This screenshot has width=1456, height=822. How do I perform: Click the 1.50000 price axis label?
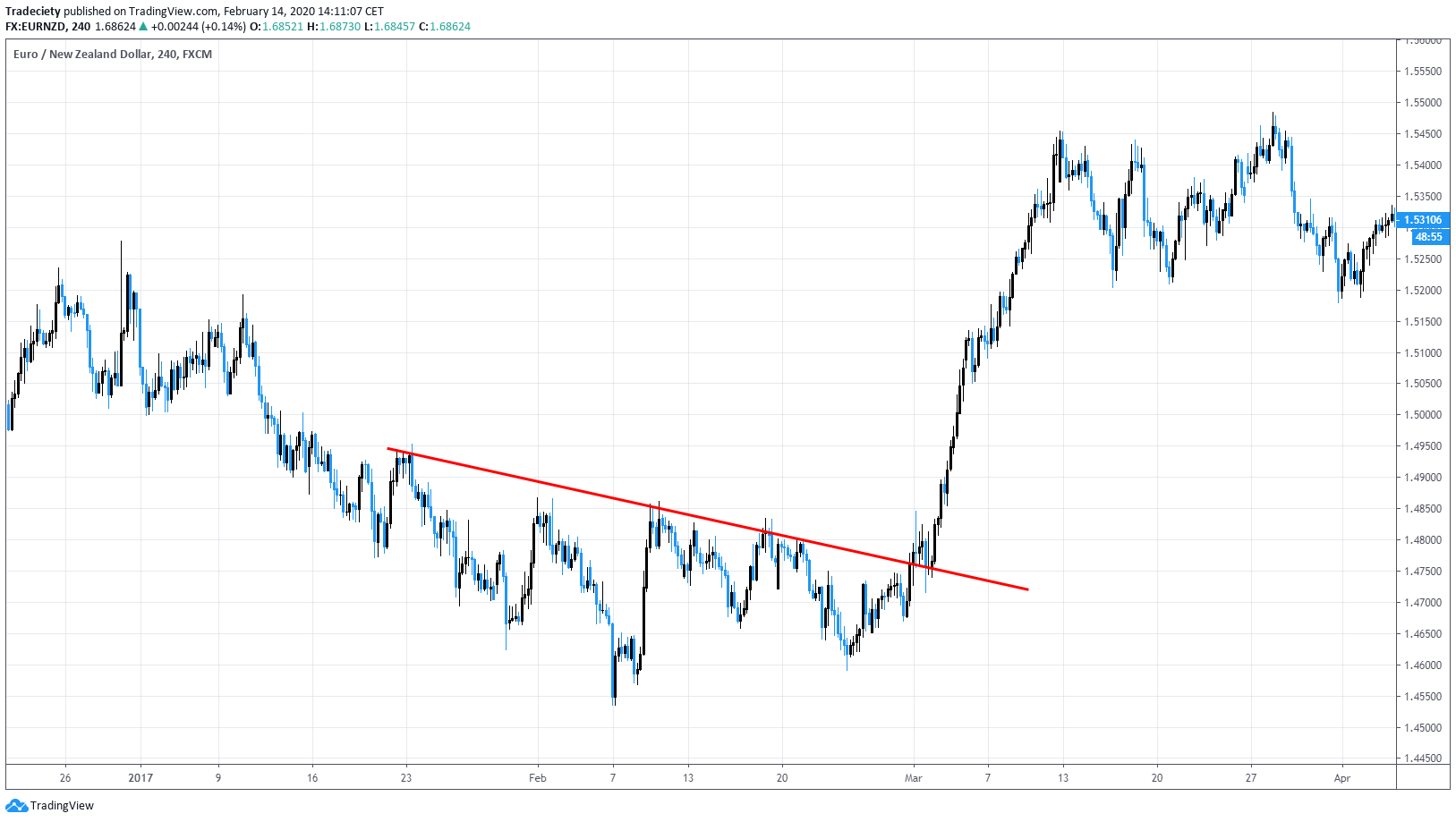pos(1422,415)
